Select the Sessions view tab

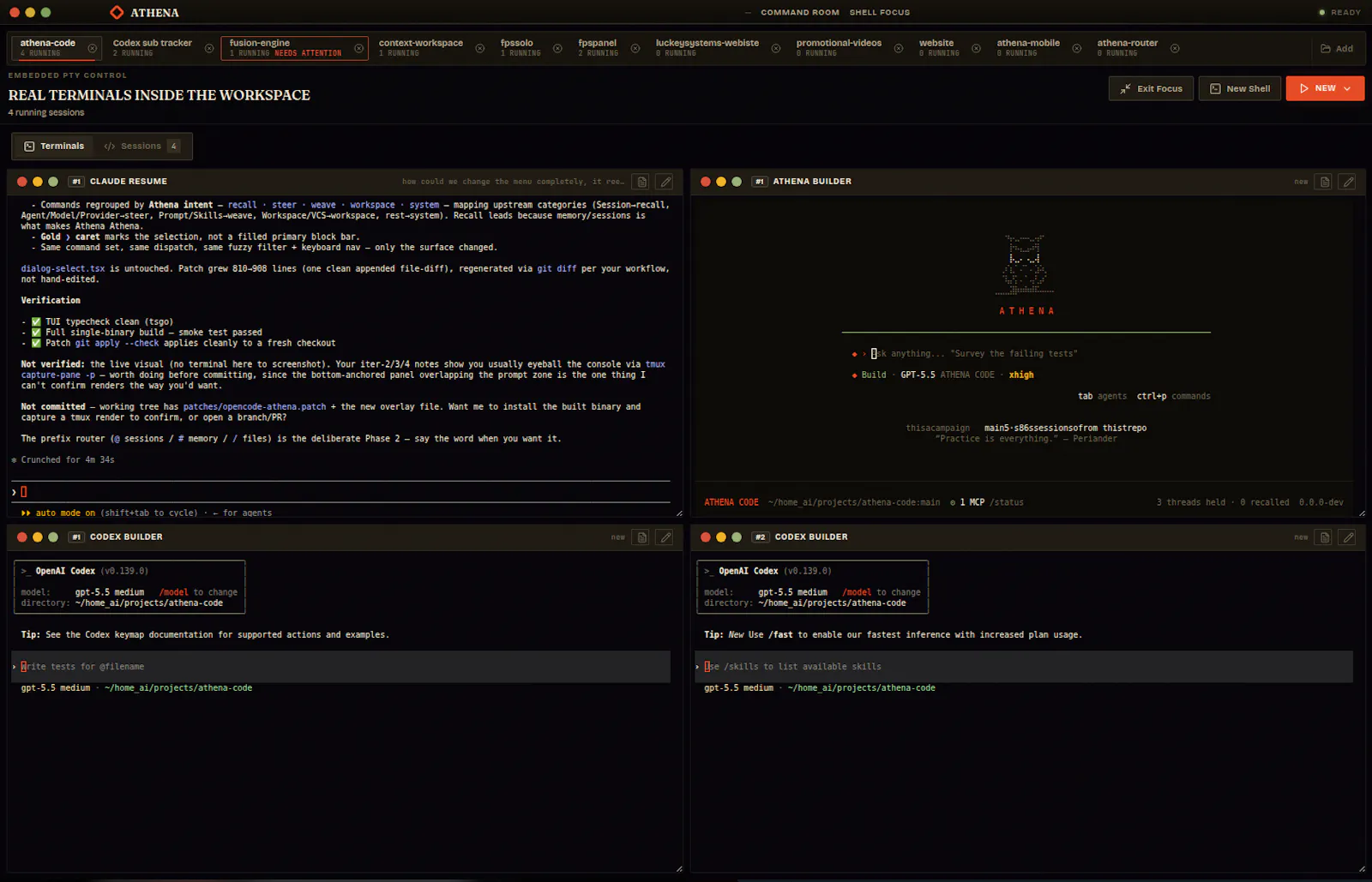point(141,147)
